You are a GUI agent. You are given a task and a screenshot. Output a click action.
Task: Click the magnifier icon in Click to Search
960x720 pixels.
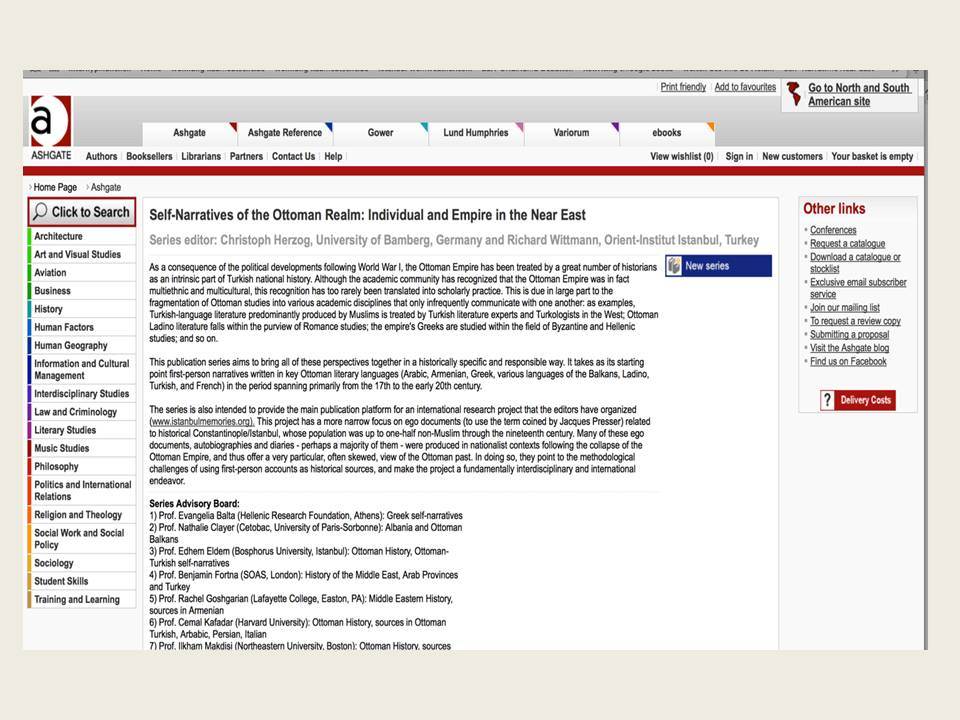(40, 212)
